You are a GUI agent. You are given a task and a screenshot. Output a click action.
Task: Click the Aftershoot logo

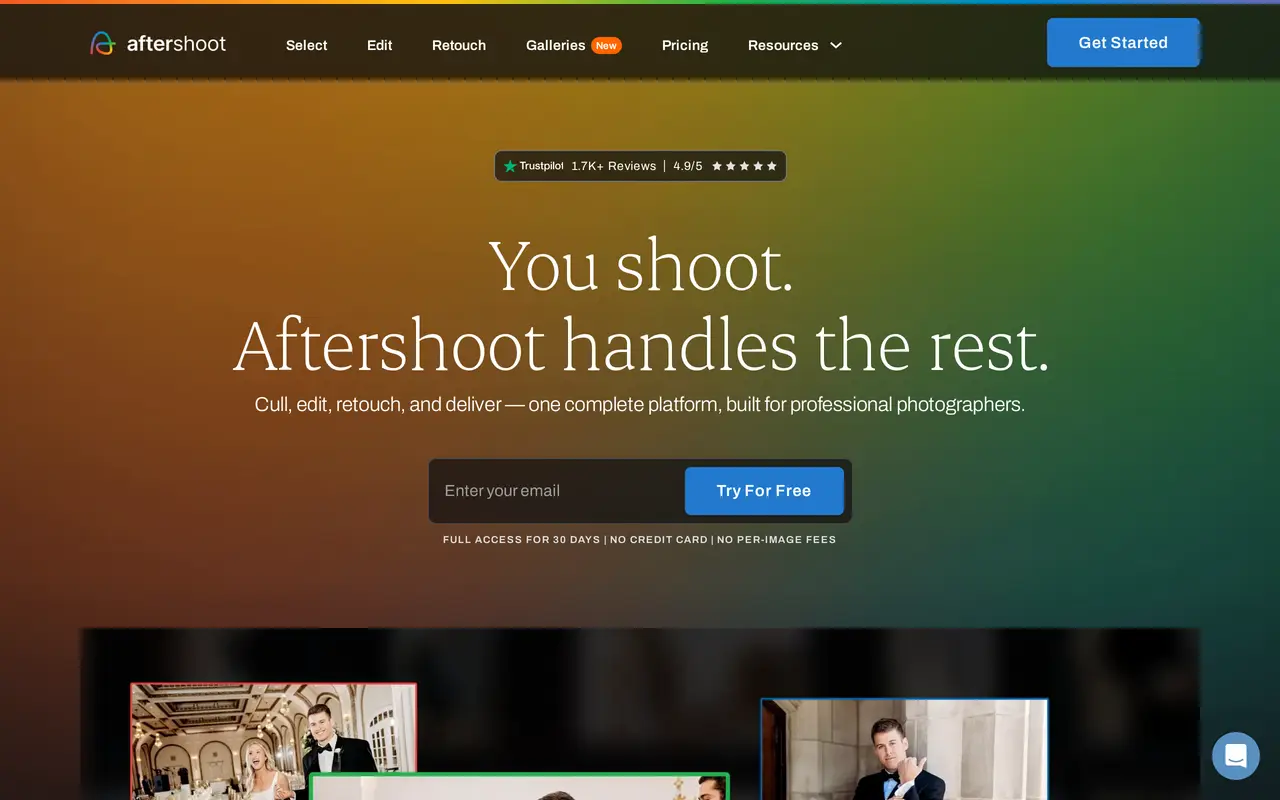[x=158, y=44]
